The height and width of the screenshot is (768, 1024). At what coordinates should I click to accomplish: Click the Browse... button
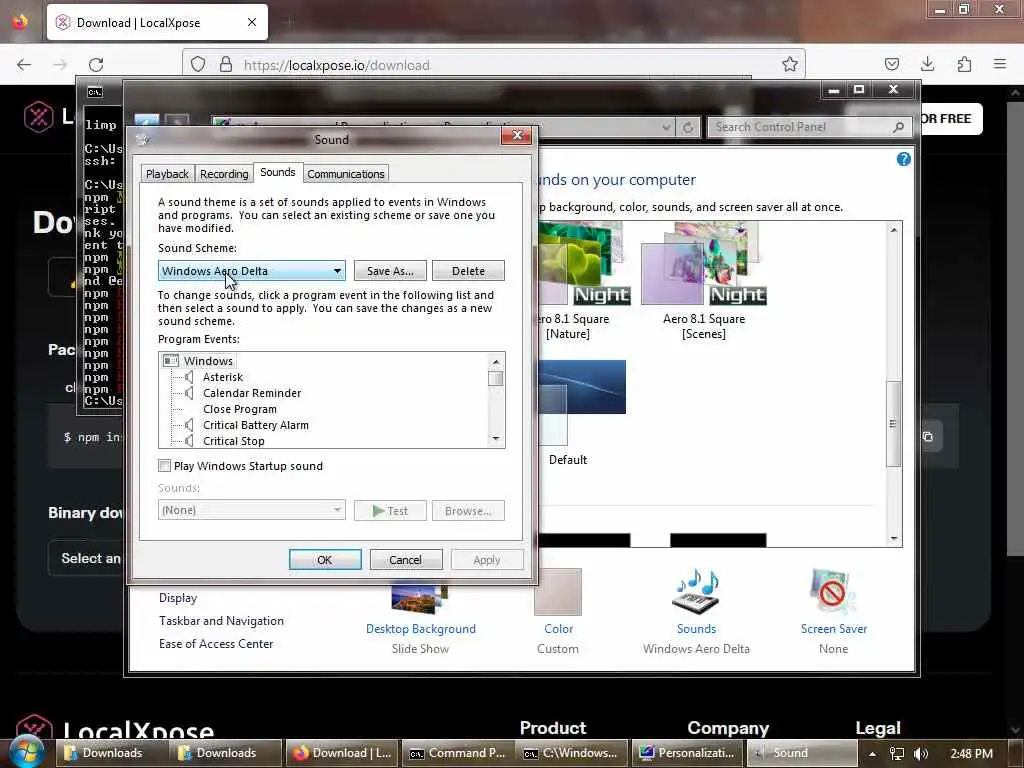pos(468,511)
